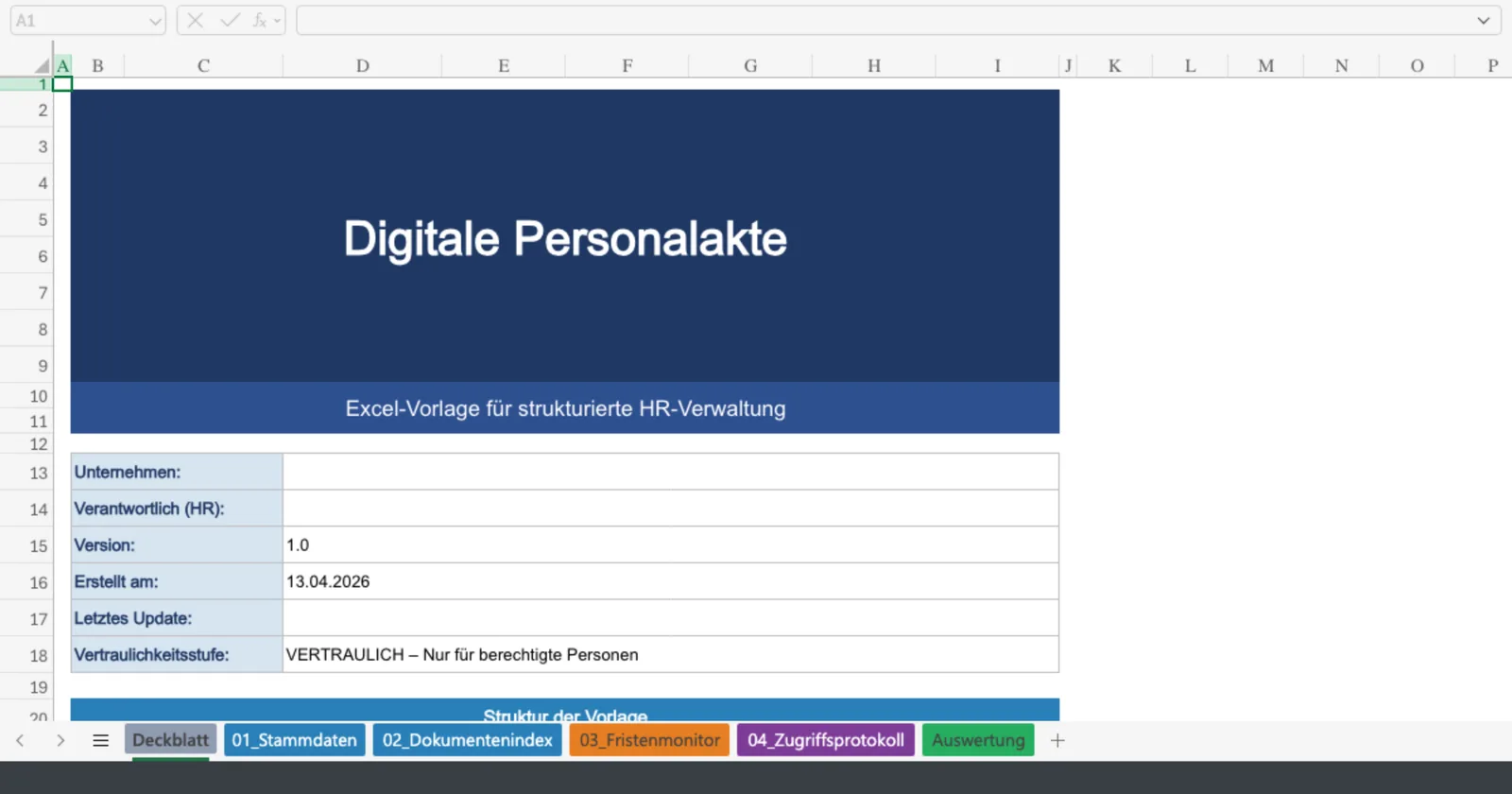This screenshot has width=1512, height=794.
Task: Open the 01_Stammdaten sheet tab
Action: (x=295, y=740)
